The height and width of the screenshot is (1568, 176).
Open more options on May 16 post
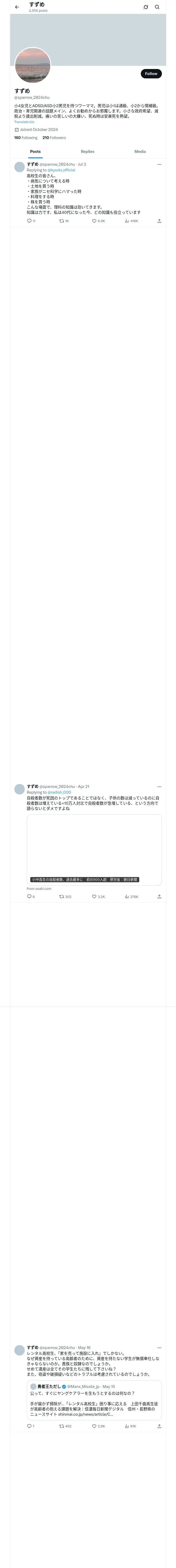click(x=160, y=1348)
